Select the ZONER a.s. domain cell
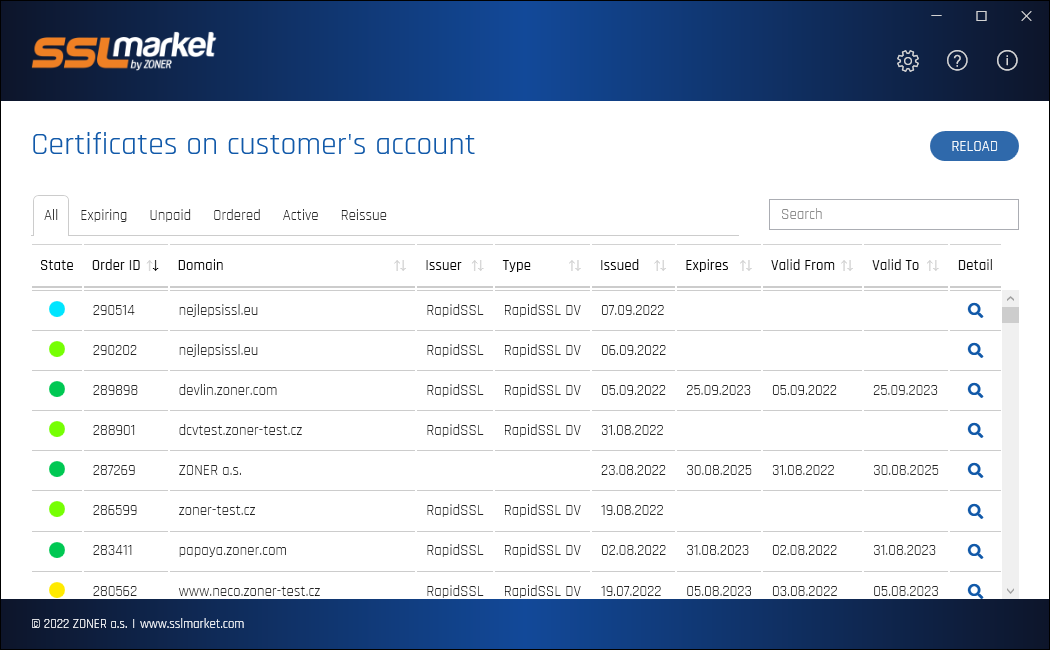 click(210, 471)
